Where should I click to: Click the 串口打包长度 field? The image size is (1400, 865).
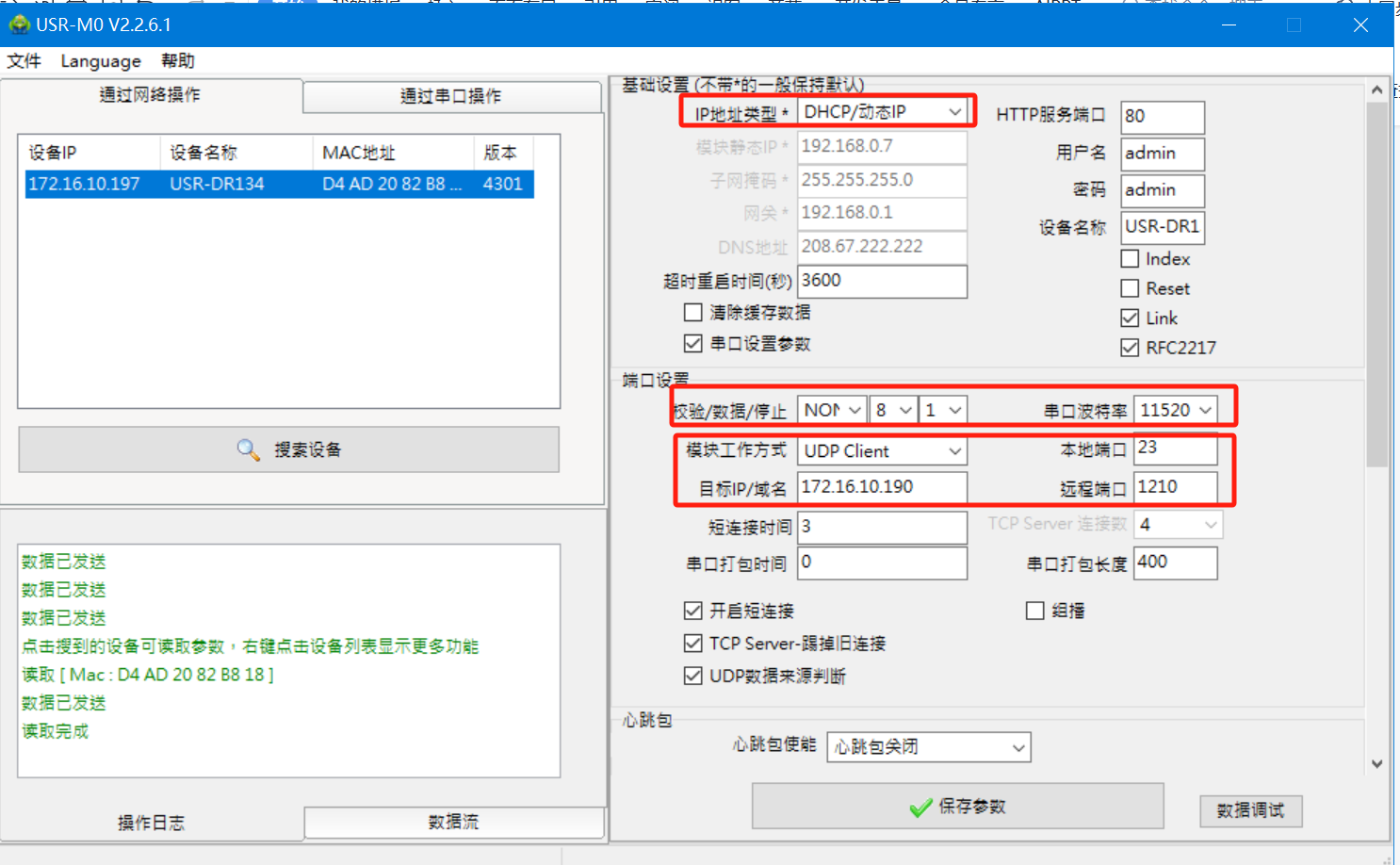1175,563
